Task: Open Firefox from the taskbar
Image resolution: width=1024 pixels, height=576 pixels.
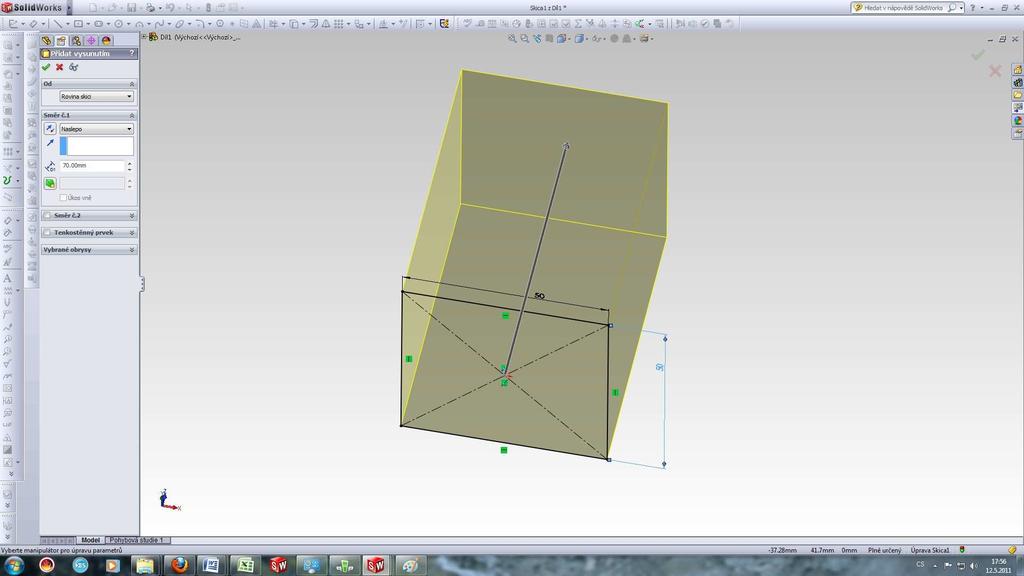Action: 179,565
